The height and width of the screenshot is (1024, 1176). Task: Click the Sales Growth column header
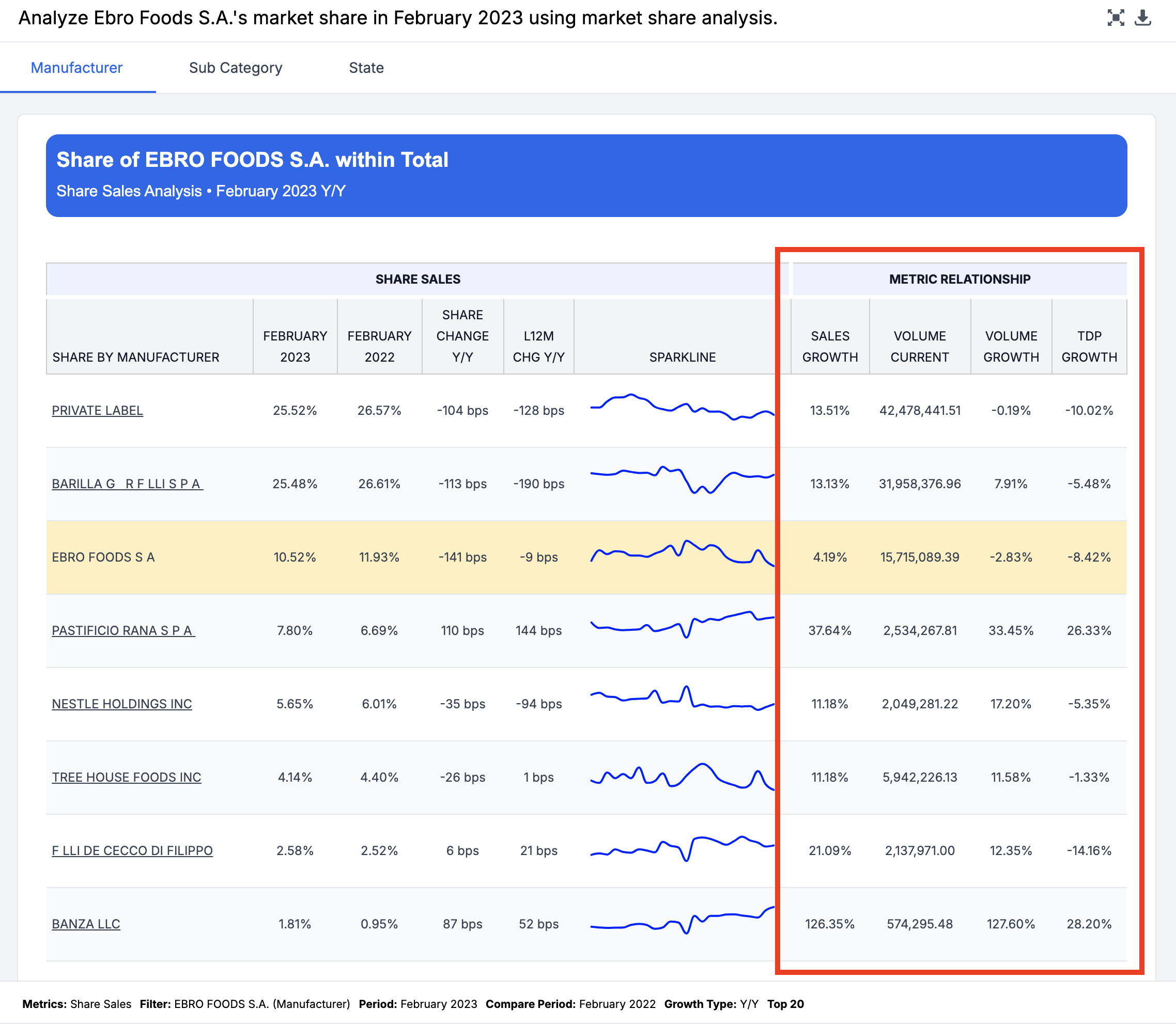[830, 346]
